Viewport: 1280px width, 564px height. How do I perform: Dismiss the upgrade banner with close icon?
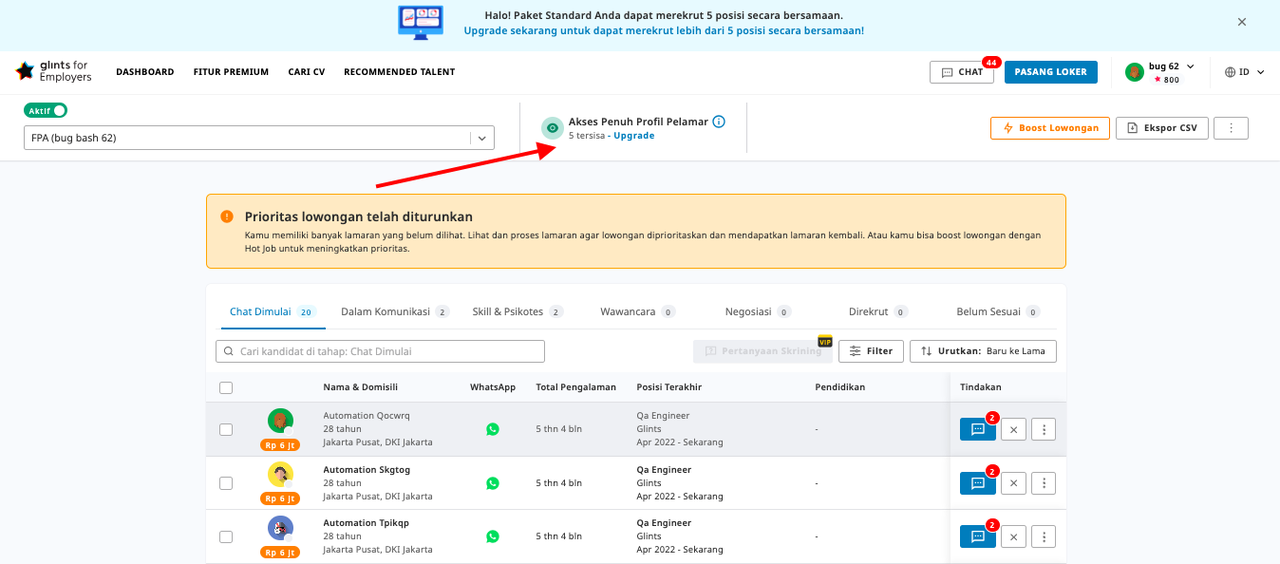(x=1242, y=22)
